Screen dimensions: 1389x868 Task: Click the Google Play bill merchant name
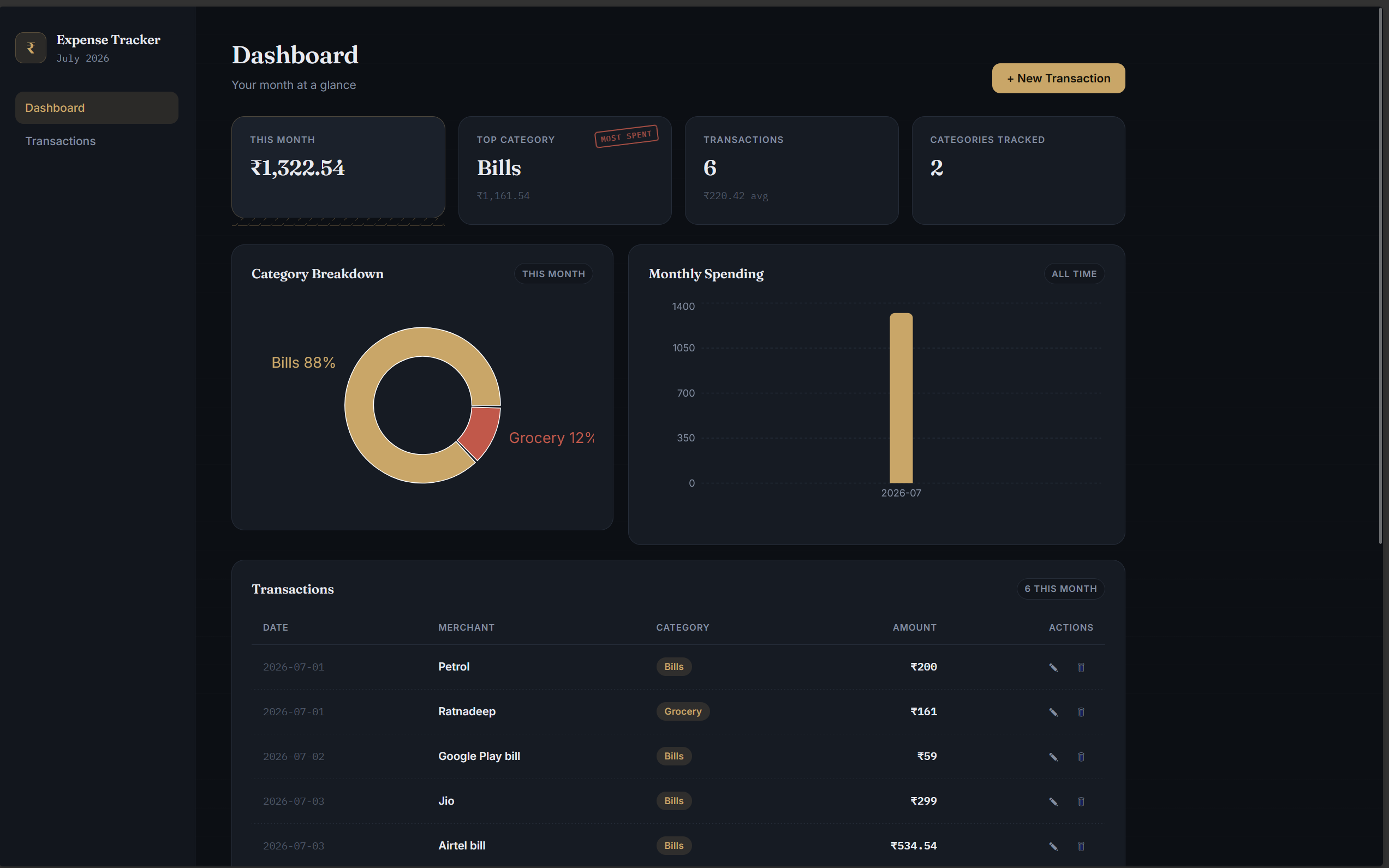coord(479,756)
